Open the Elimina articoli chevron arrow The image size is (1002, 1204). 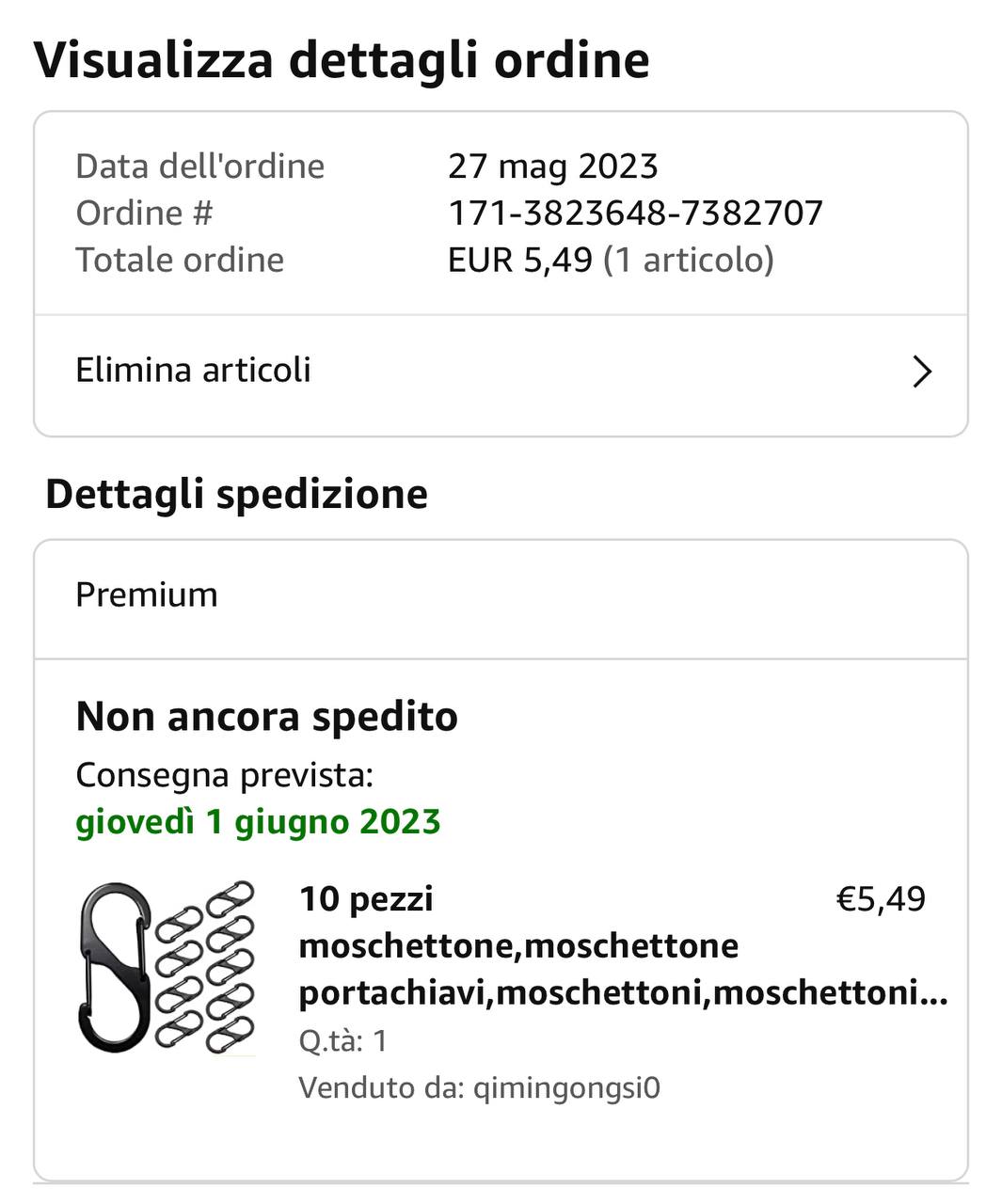tap(922, 372)
